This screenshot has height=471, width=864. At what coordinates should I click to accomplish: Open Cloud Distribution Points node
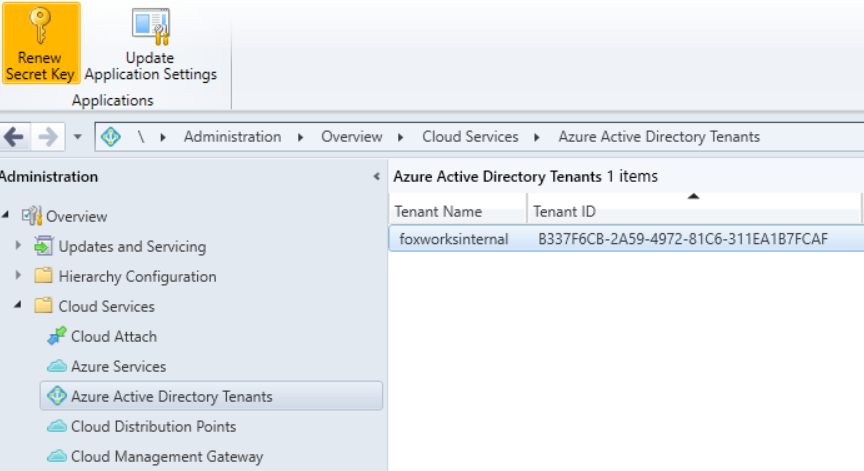(153, 426)
